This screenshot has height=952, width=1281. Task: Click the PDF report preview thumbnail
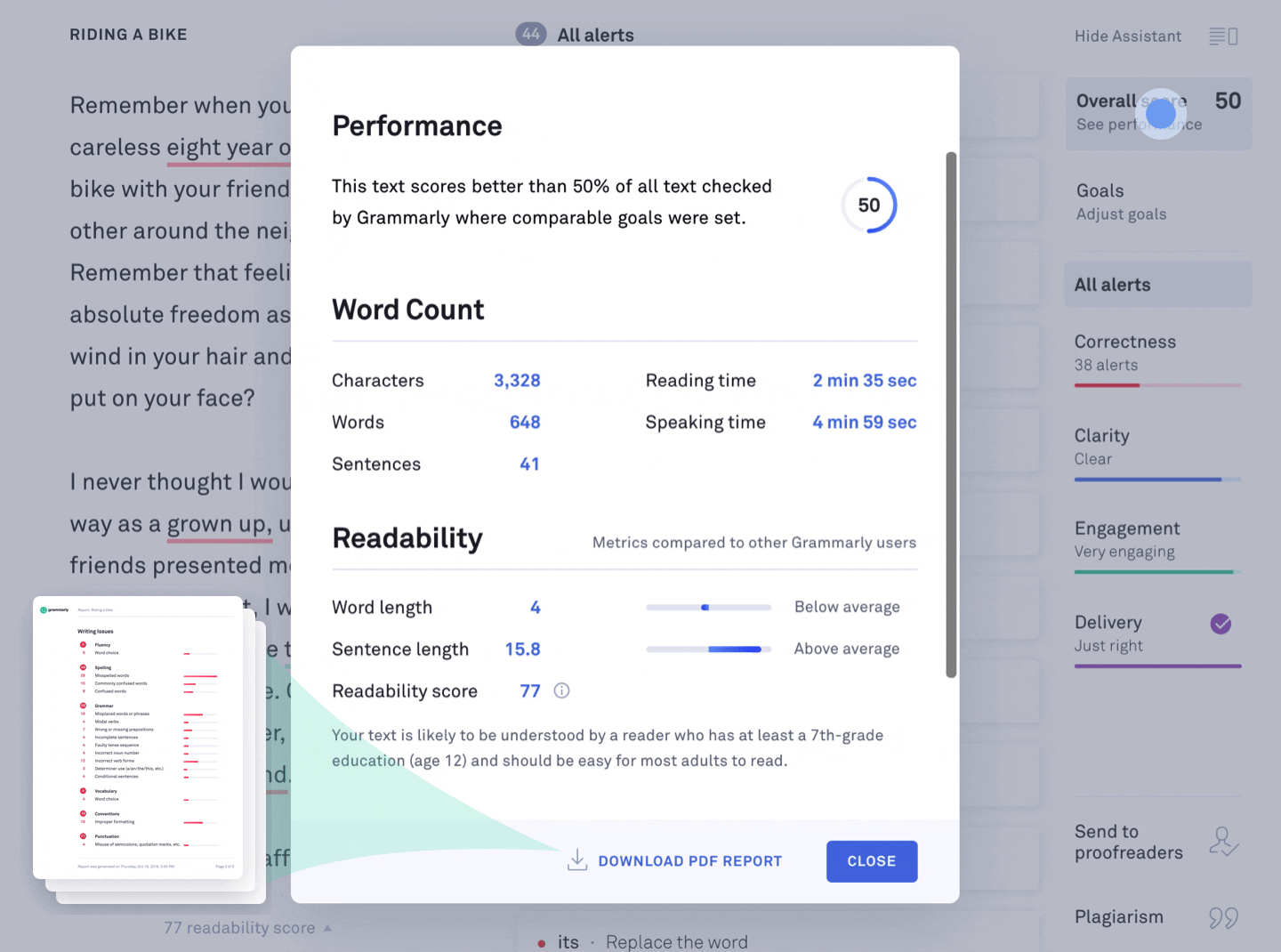coord(138,738)
